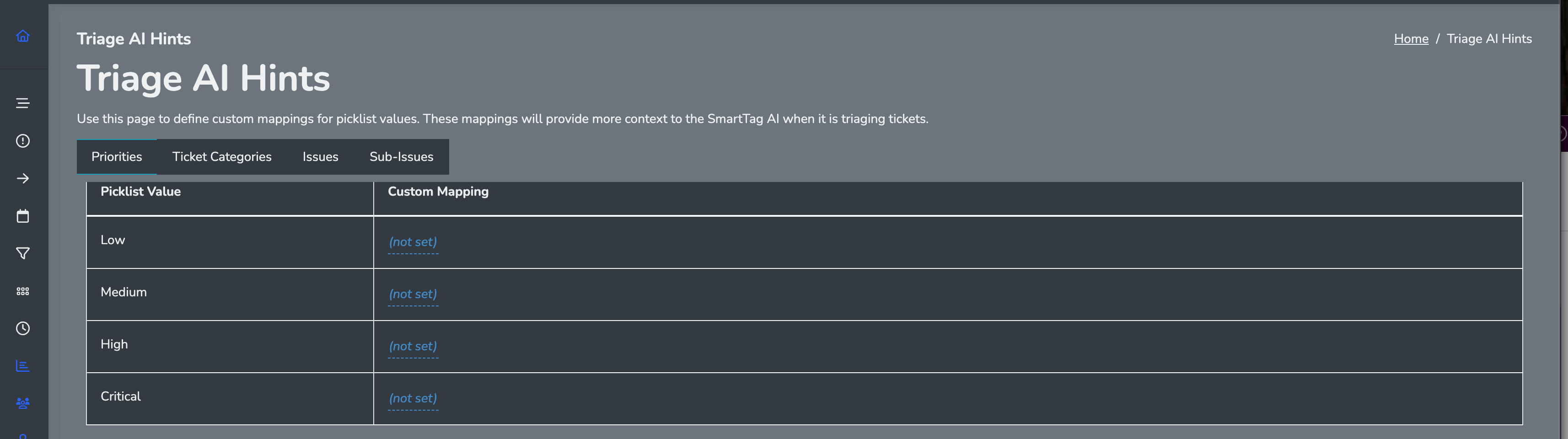Click the users group sidebar icon
The height and width of the screenshot is (439, 1568).
22,403
